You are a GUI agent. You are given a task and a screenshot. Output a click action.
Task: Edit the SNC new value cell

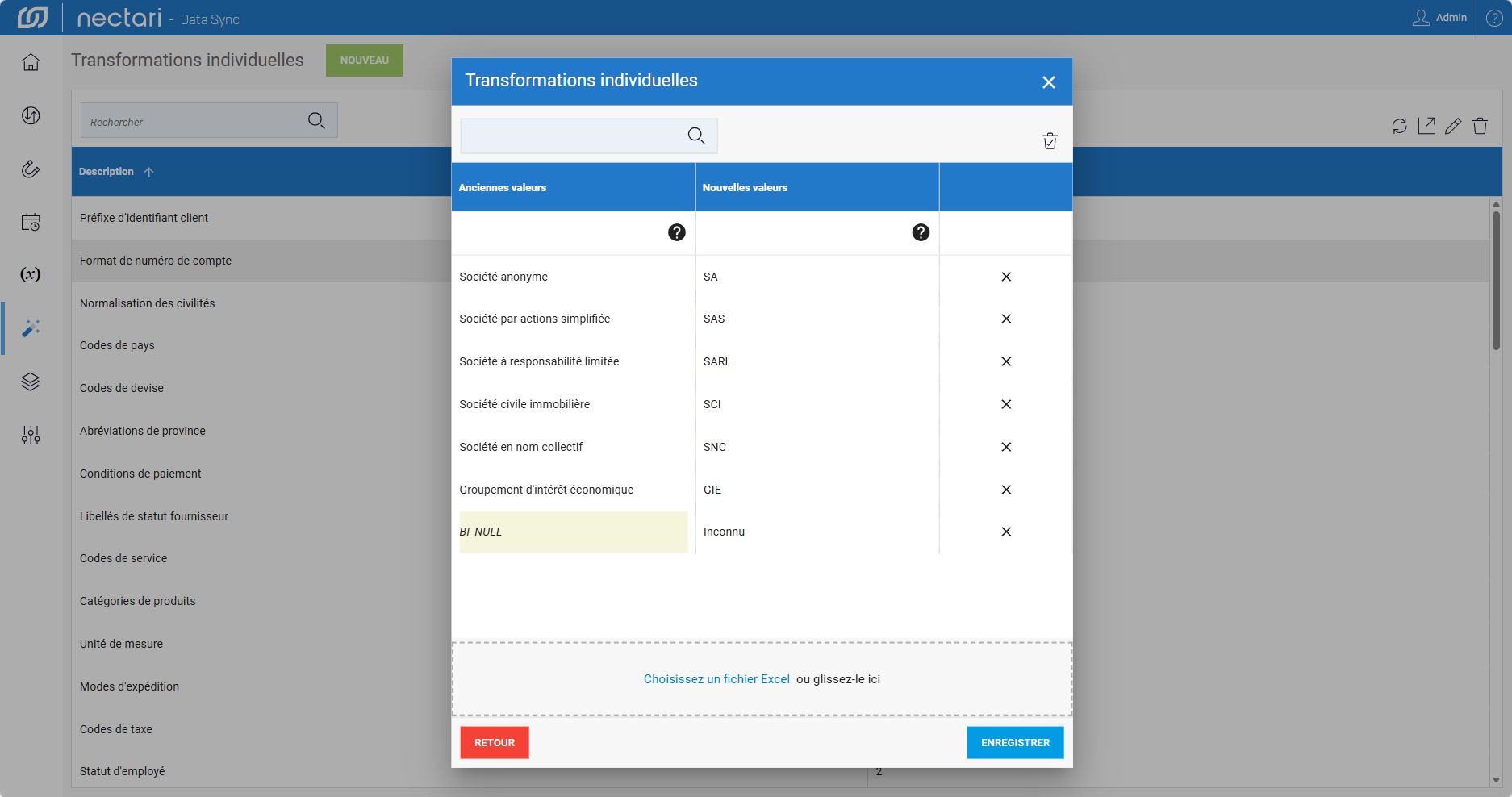pos(817,447)
